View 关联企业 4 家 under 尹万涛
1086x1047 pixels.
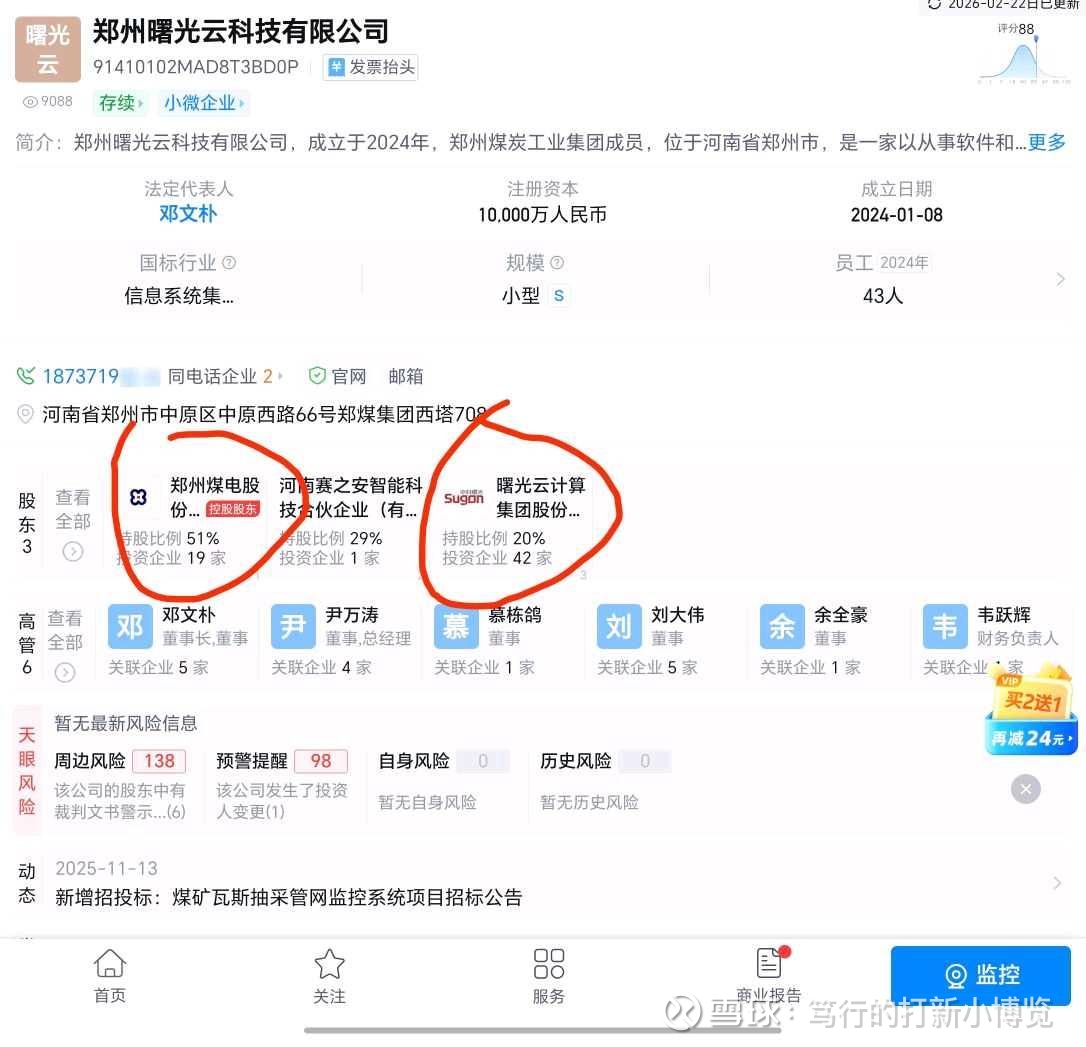pos(321,668)
